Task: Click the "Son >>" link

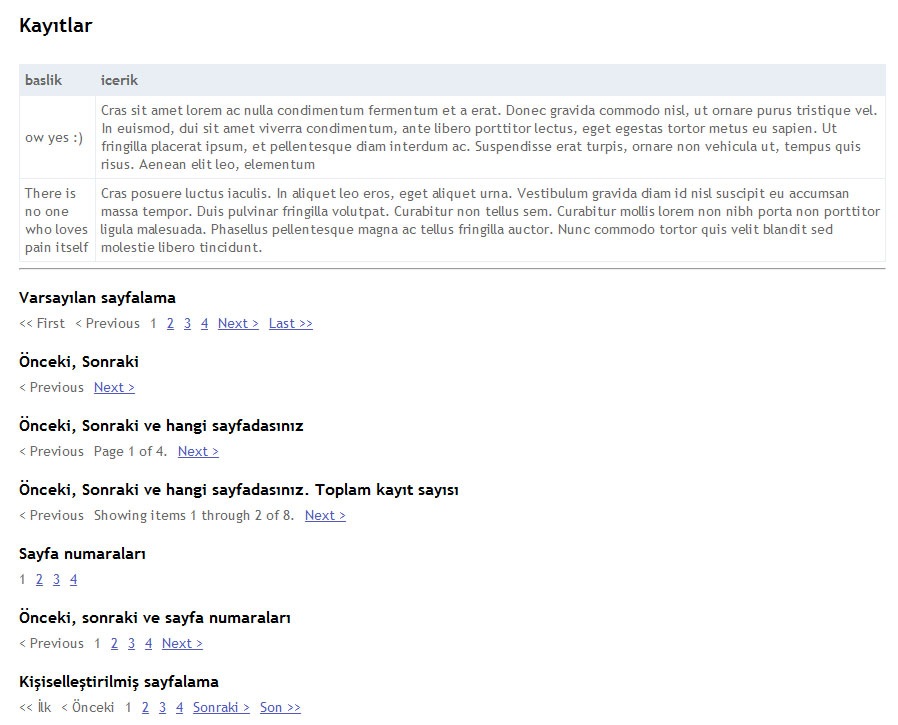Action: point(280,707)
